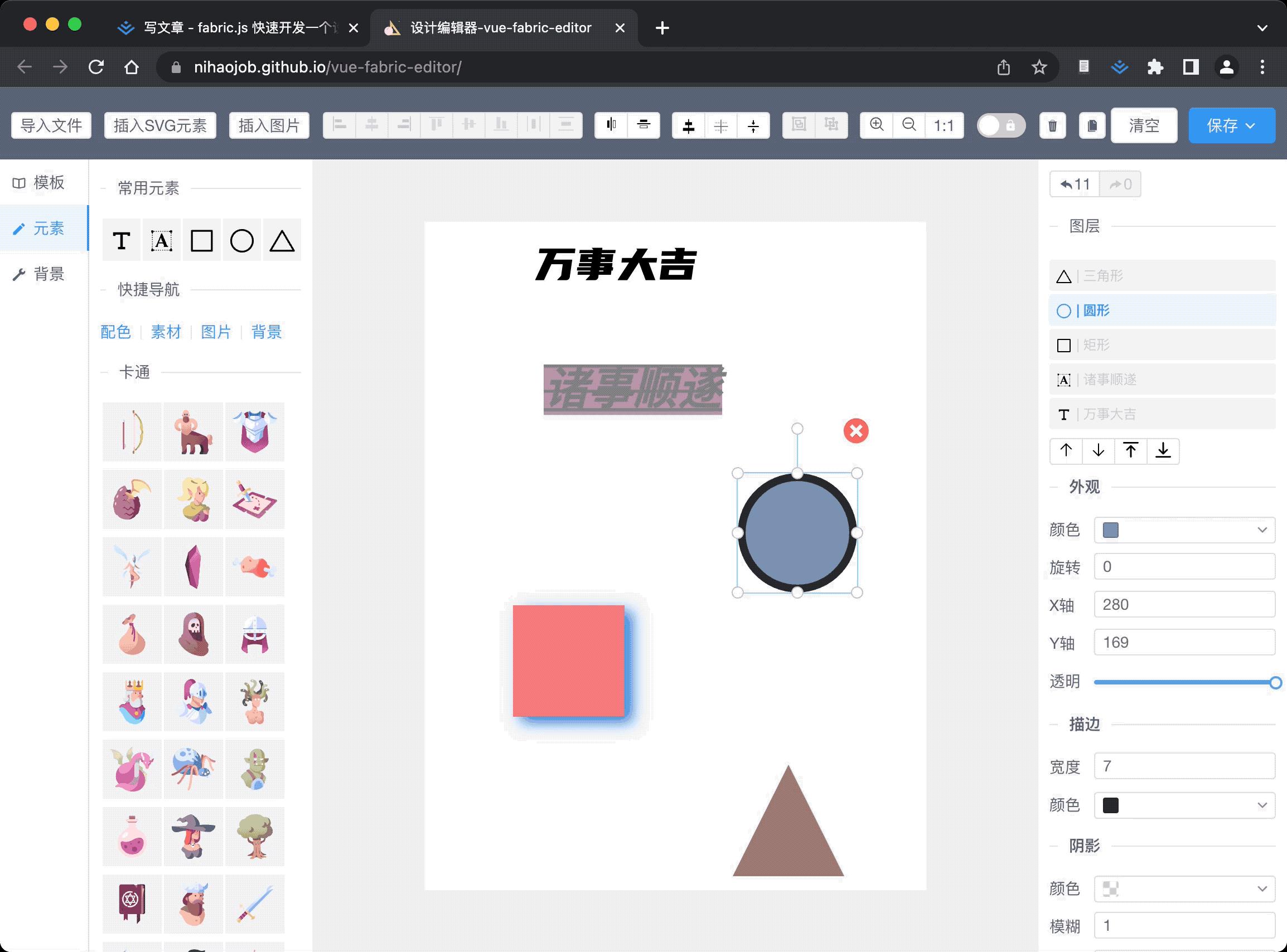This screenshot has height=952, width=1287.
Task: Open the 保存 save dropdown
Action: pos(1231,125)
